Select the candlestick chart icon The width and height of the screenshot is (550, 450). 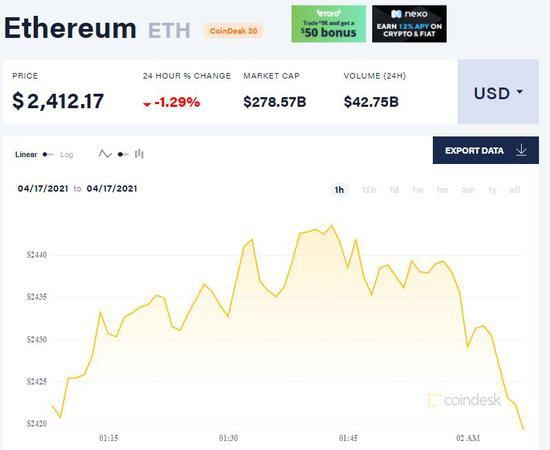click(x=139, y=154)
